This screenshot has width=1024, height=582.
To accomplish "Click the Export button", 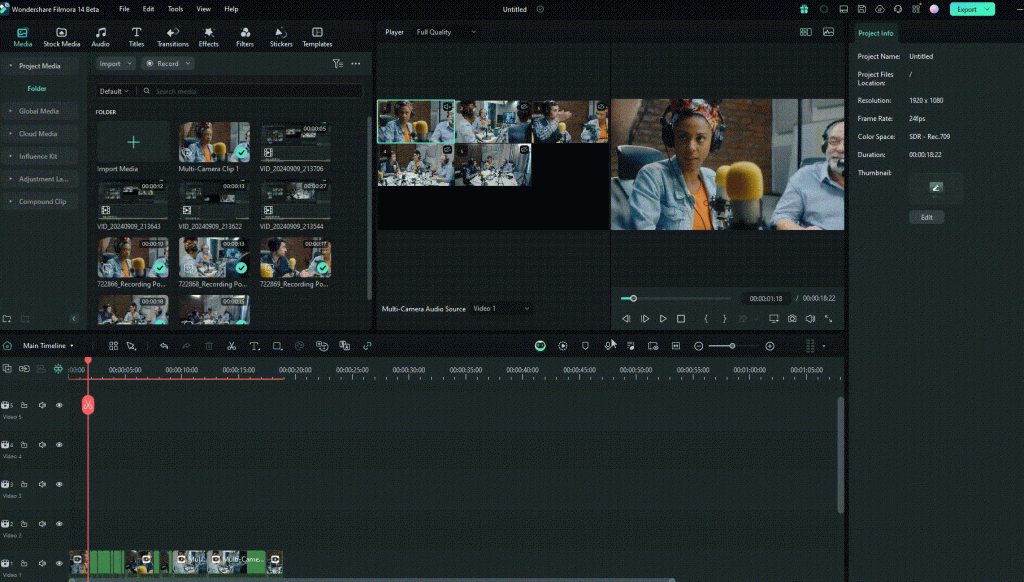I will (x=972, y=9).
